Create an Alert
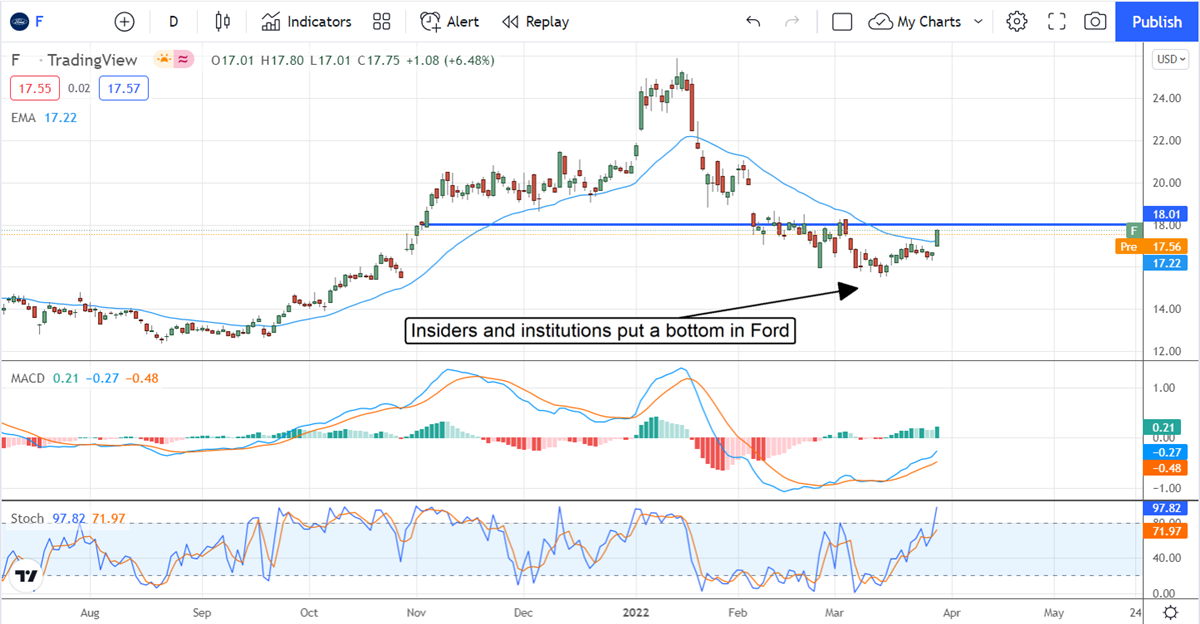 coord(449,21)
